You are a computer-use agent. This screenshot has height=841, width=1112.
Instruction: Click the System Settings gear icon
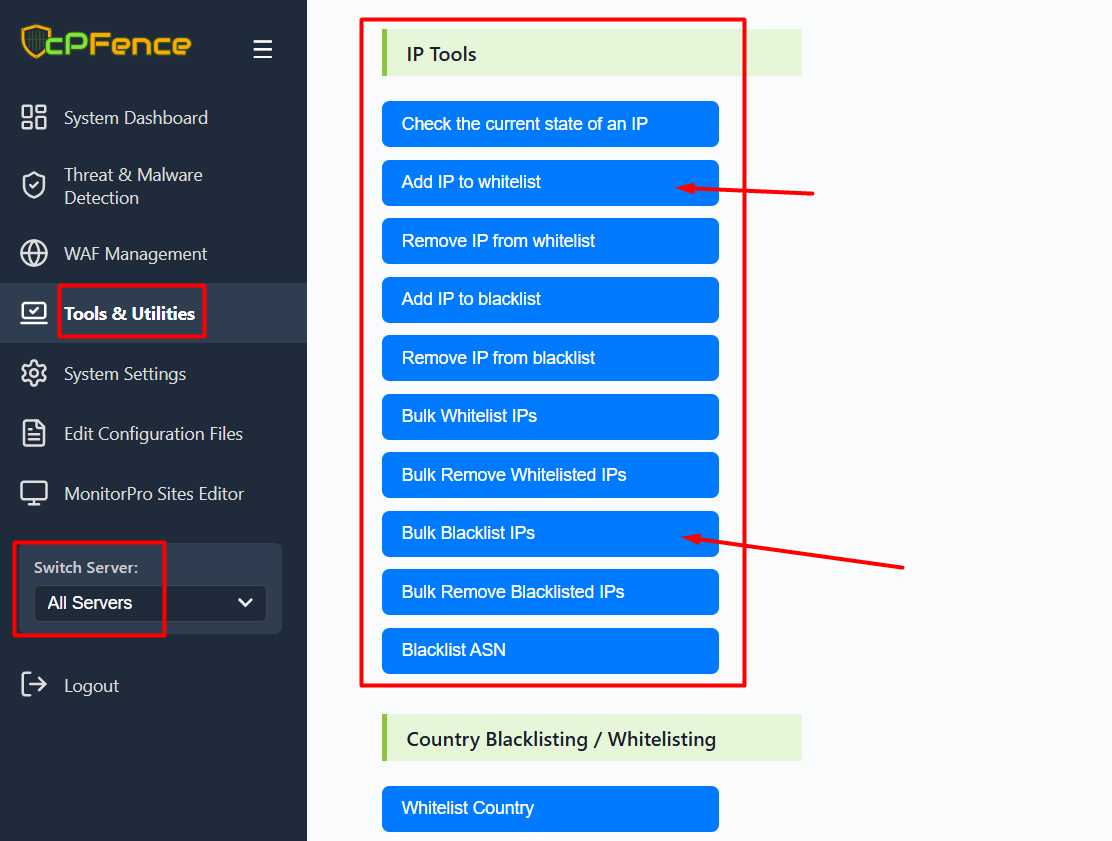[x=34, y=374]
